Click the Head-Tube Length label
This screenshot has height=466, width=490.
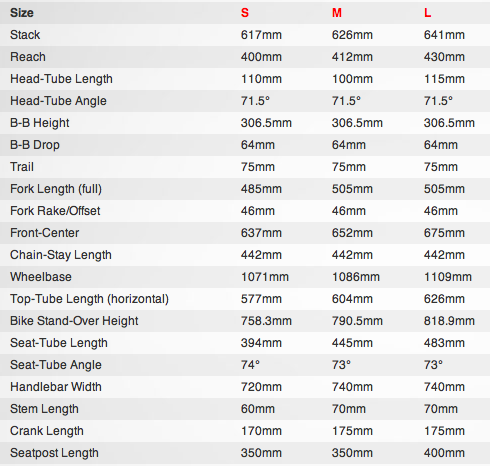tap(61, 79)
